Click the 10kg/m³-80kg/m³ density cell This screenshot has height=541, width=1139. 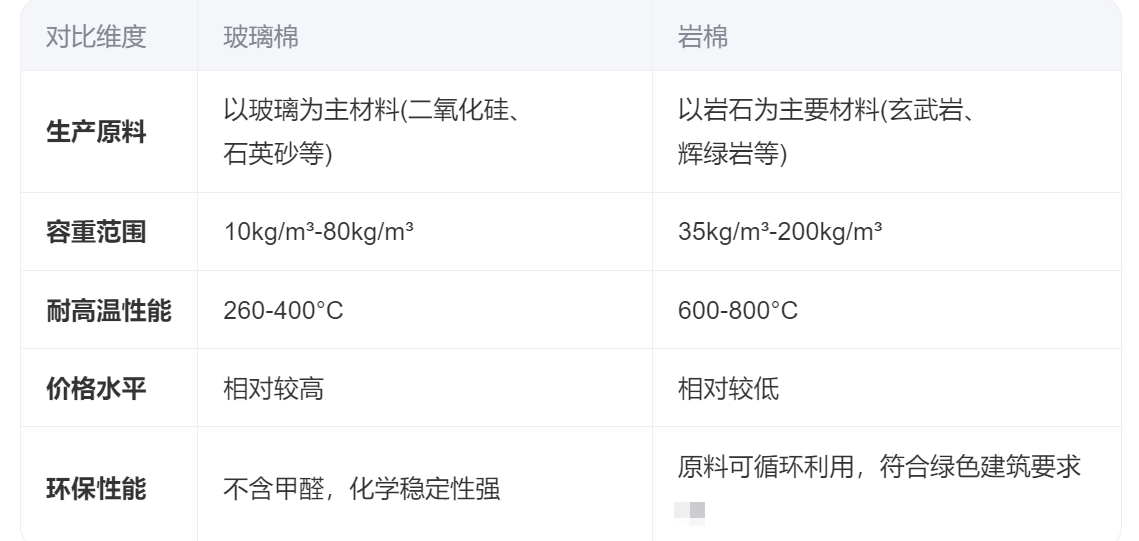pos(320,232)
